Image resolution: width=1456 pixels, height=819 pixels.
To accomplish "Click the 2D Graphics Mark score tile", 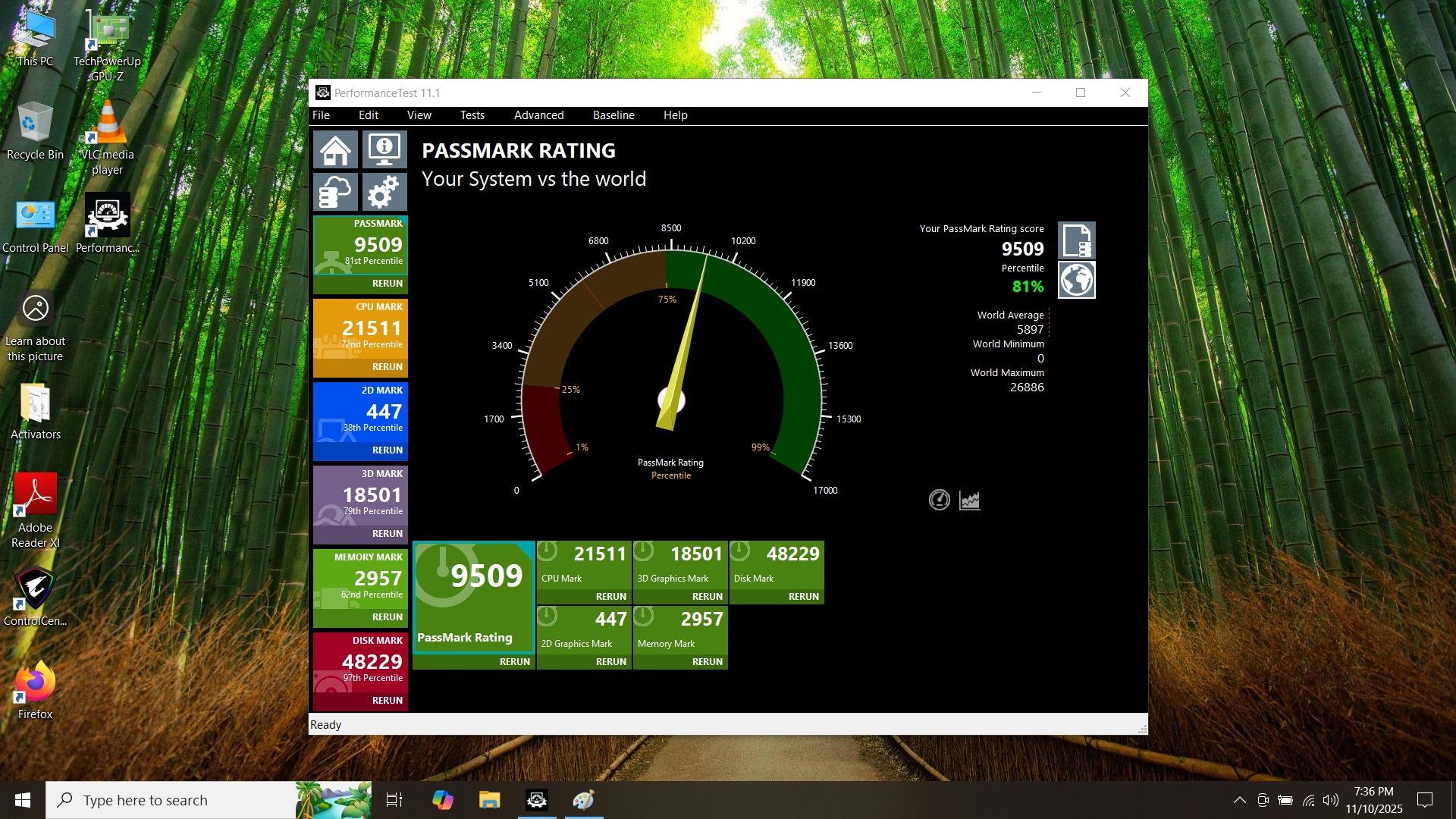I will coord(584,629).
